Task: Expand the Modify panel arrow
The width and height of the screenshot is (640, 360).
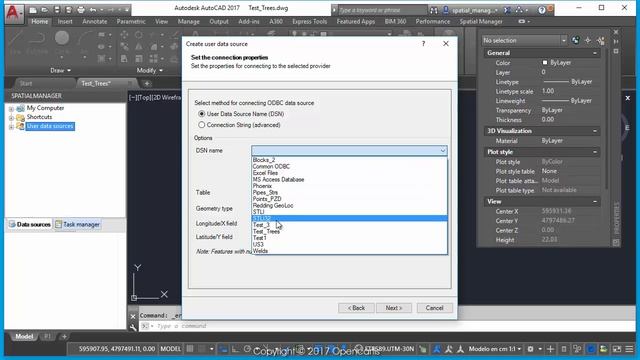Action: pos(161,71)
